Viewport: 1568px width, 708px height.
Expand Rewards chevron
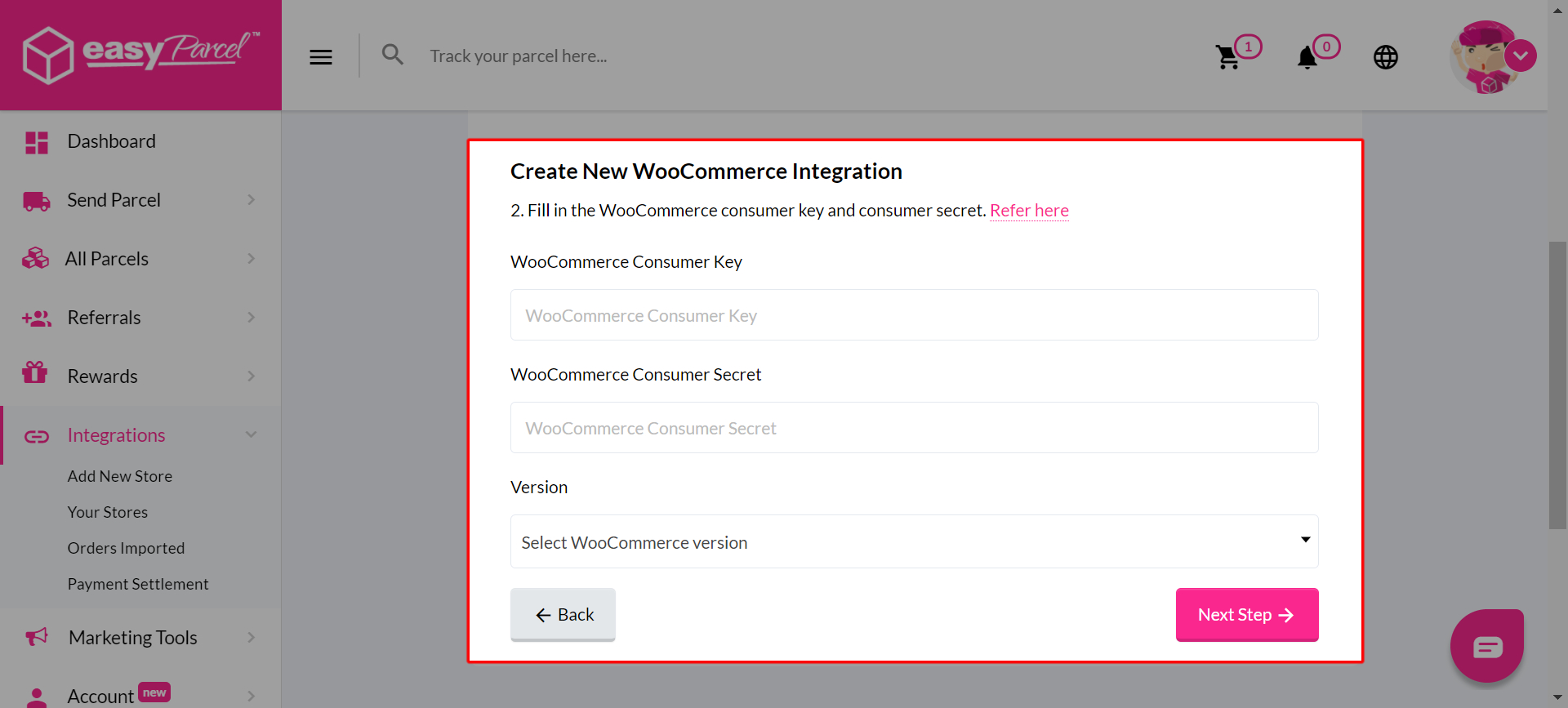252,376
